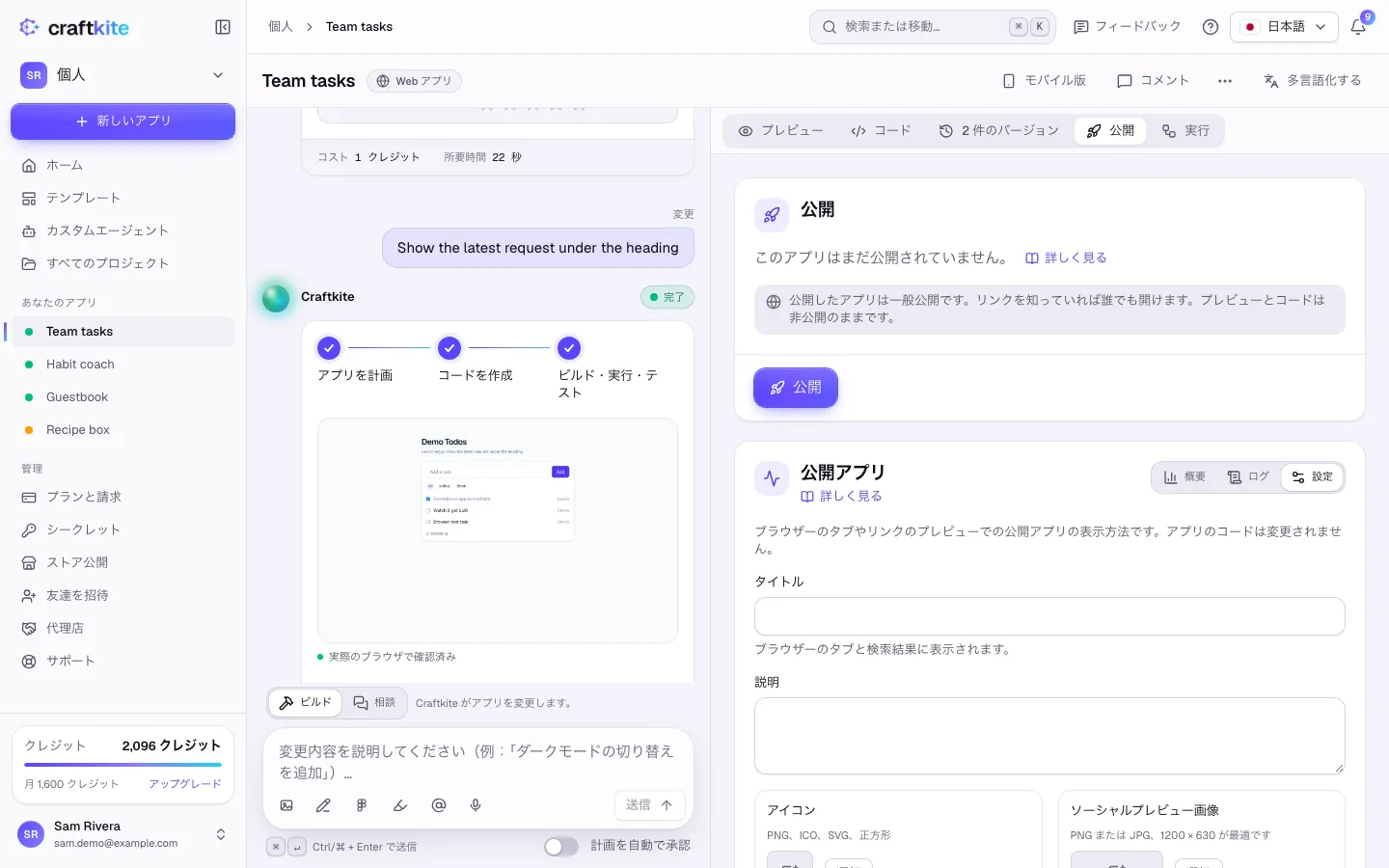Open フィードバック in the top bar
Screen dimensions: 1389x868
[1128, 27]
